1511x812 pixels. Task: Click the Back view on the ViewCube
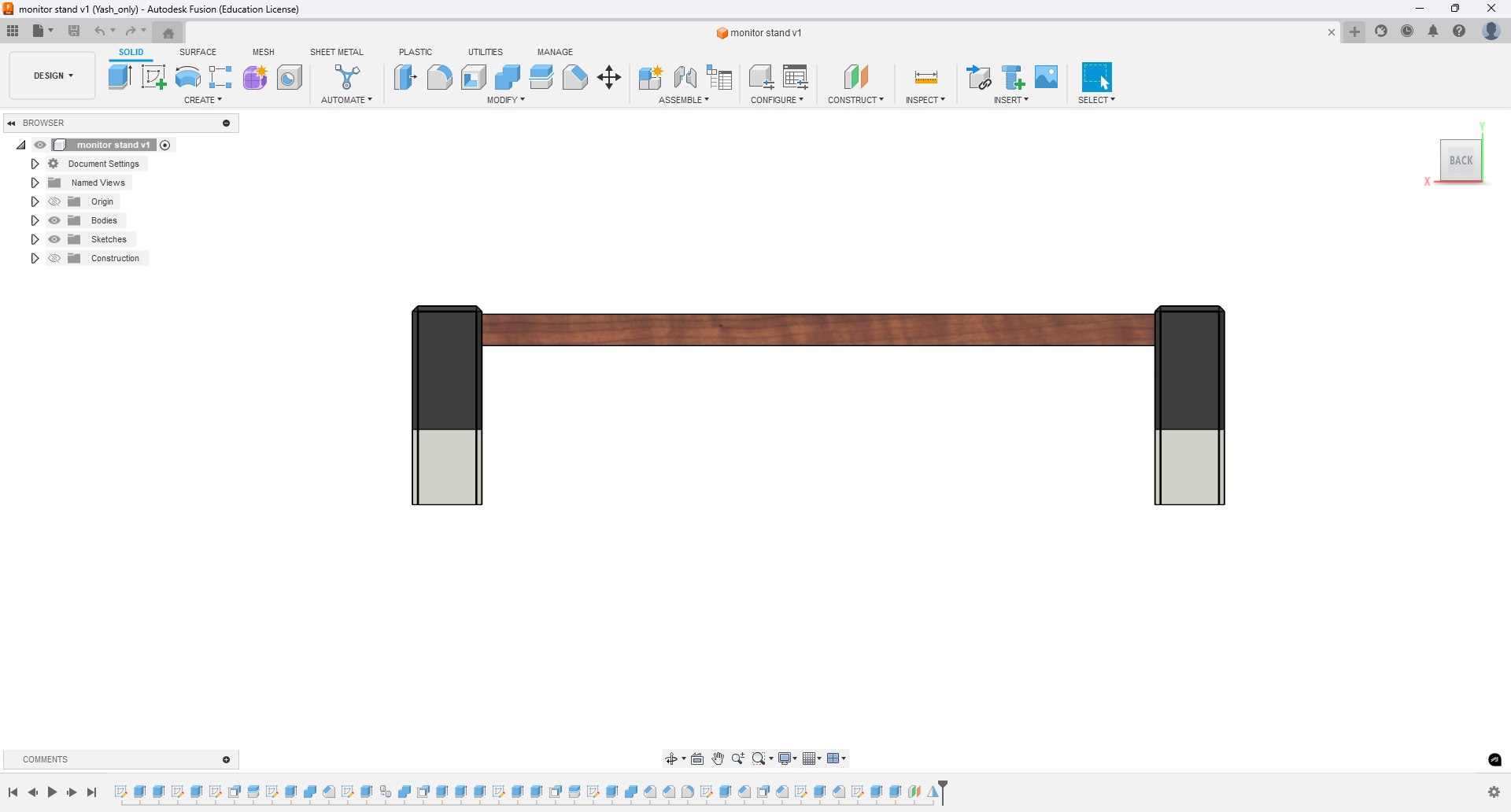coord(1461,161)
